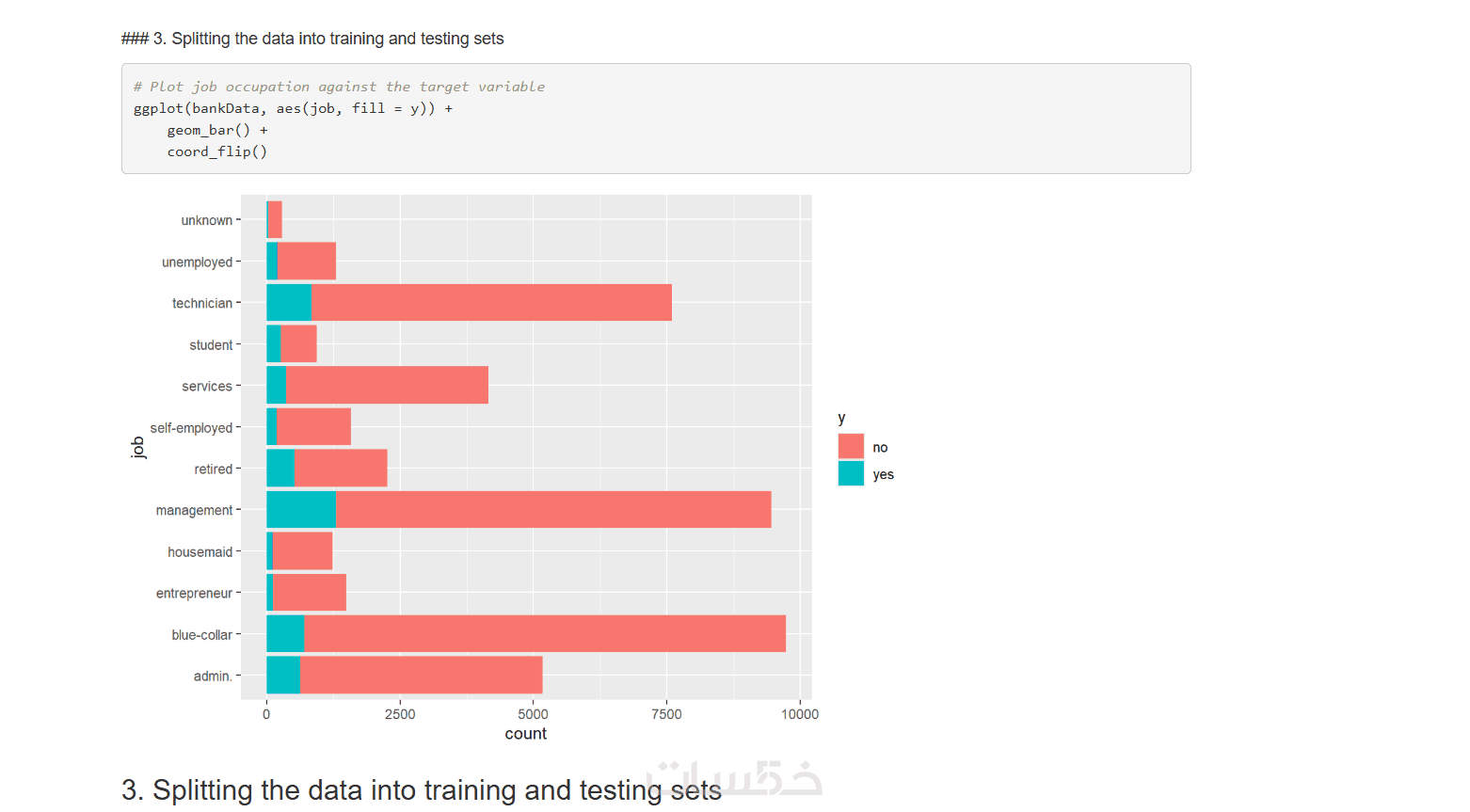Image resolution: width=1470 pixels, height=812 pixels.
Task: Click the '### 3. Splitting the data' top text
Action: 312,39
